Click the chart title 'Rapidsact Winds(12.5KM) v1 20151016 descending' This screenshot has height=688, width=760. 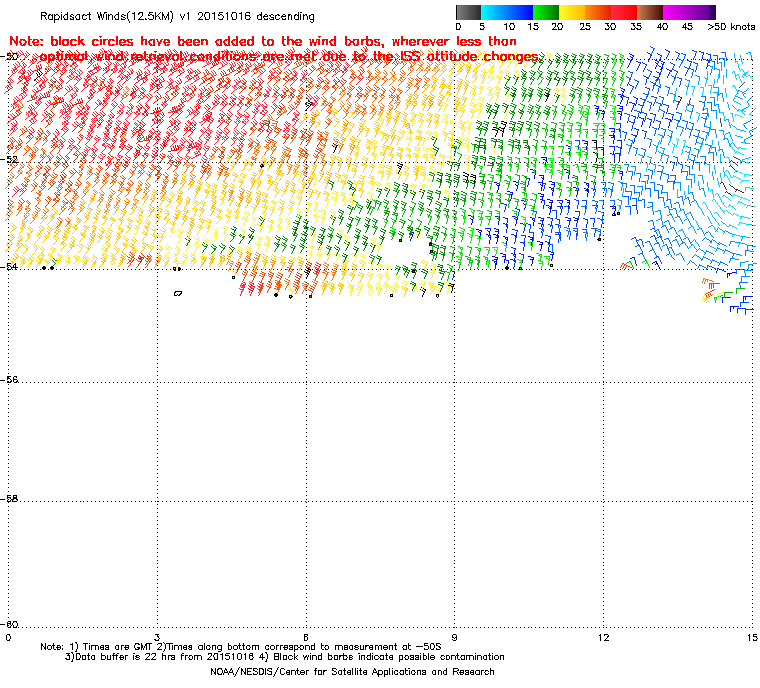coord(177,16)
